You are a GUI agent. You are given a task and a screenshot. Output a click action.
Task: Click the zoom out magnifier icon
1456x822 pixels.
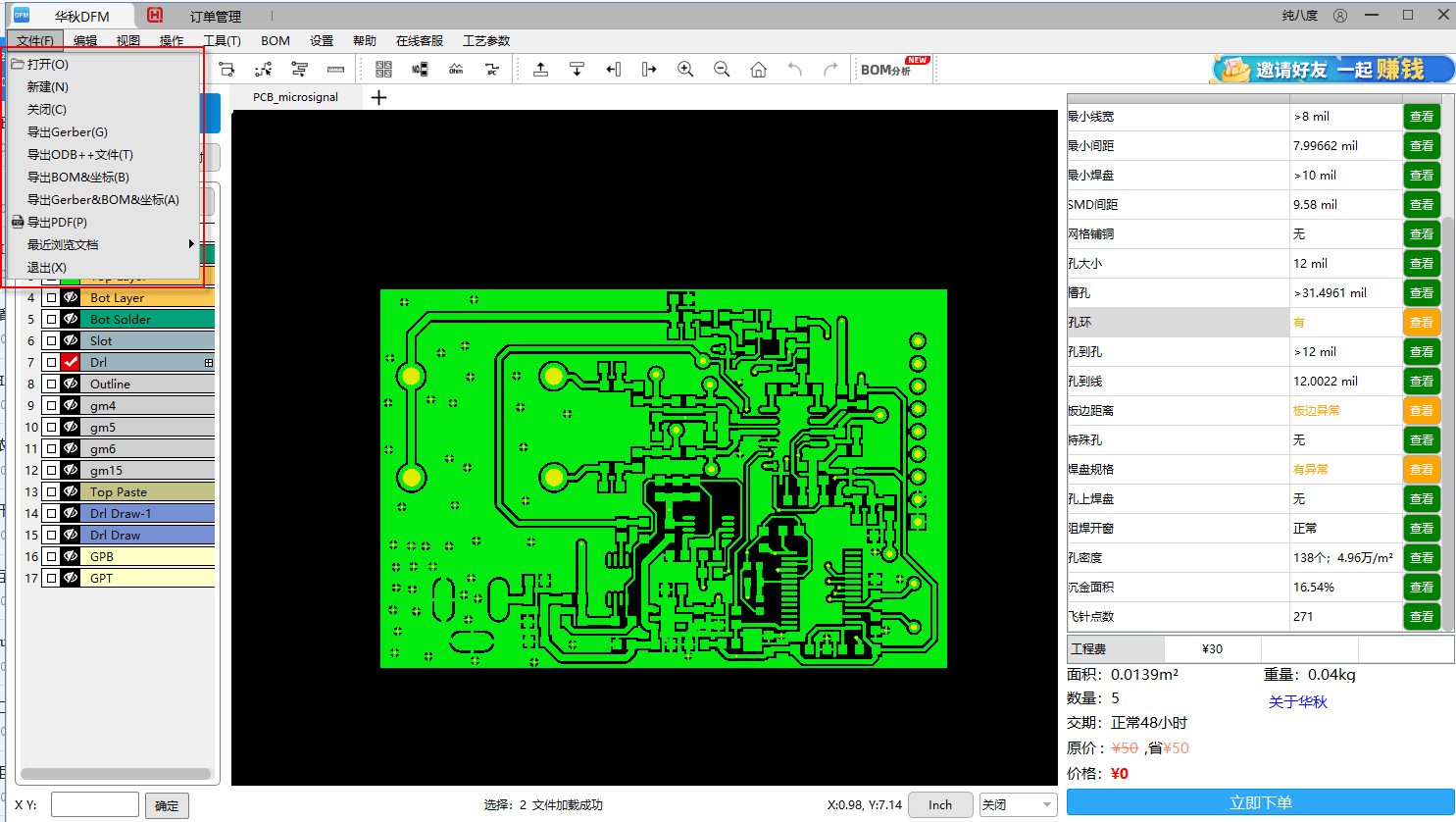coord(722,69)
